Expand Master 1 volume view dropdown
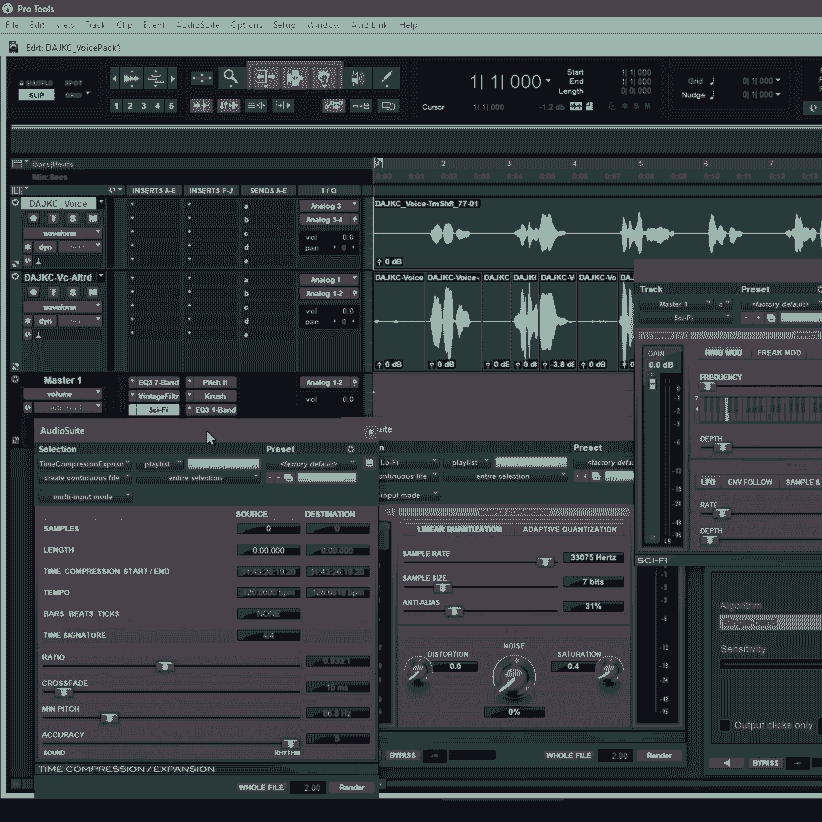Screen dimensions: 822x822 (62, 394)
